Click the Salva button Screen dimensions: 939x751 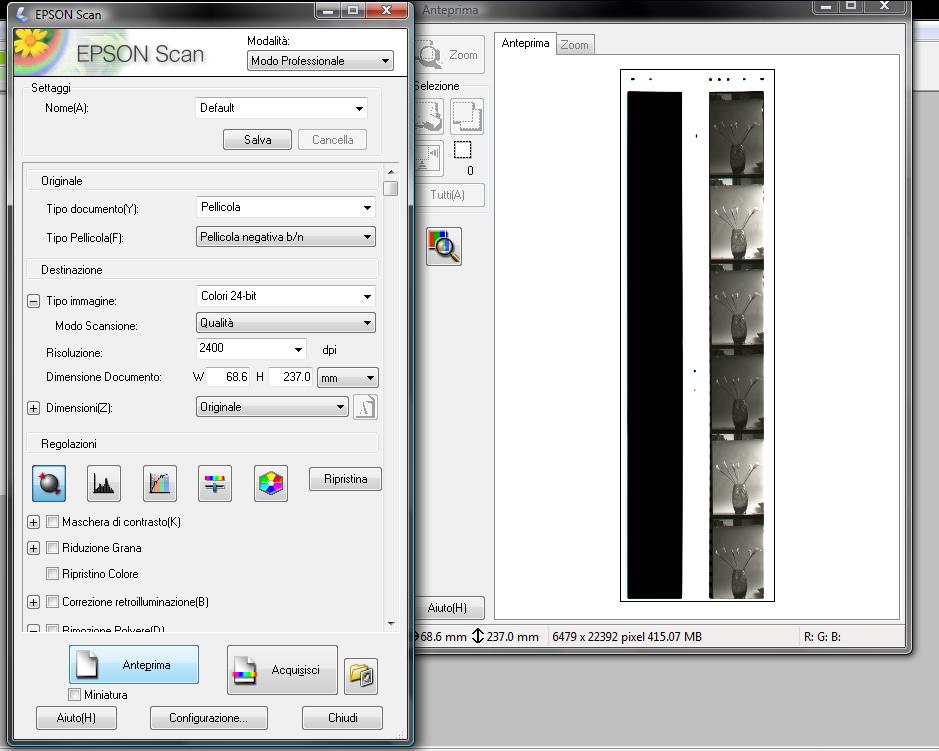coord(257,139)
